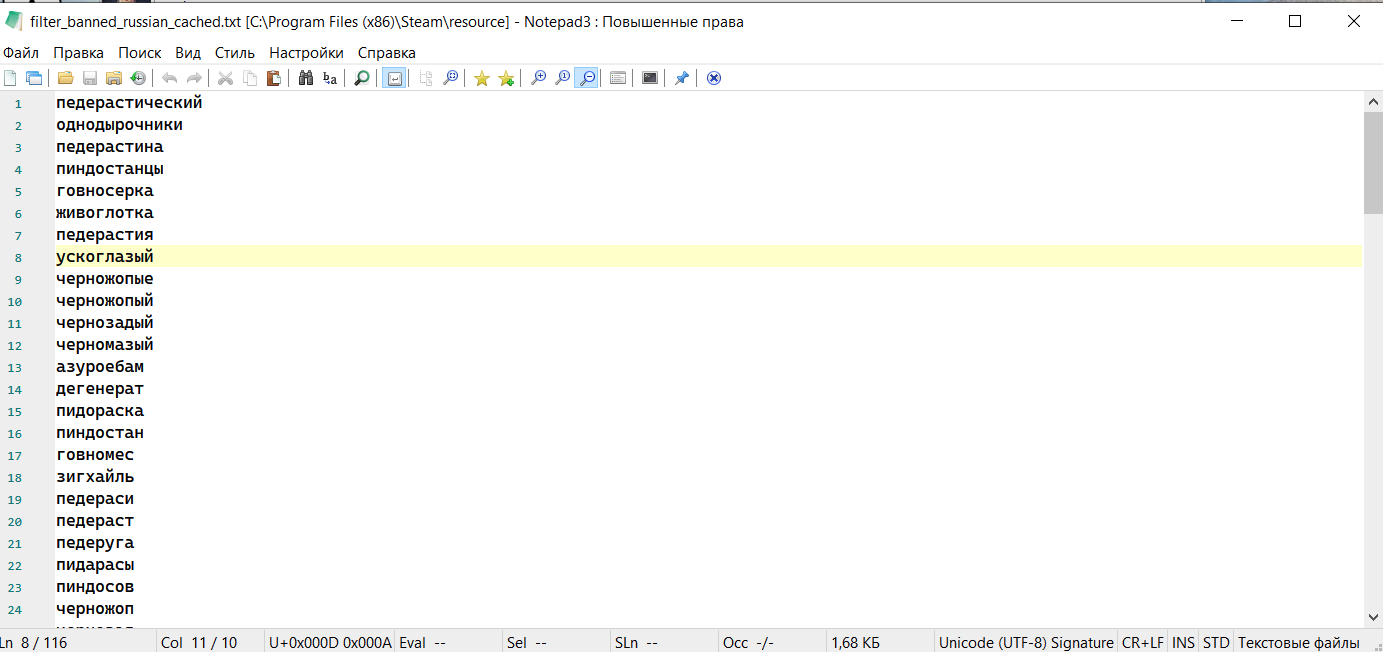The image size is (1383, 652).
Task: Place cursor on word дегенерат
Action: pyautogui.click(x=100, y=389)
